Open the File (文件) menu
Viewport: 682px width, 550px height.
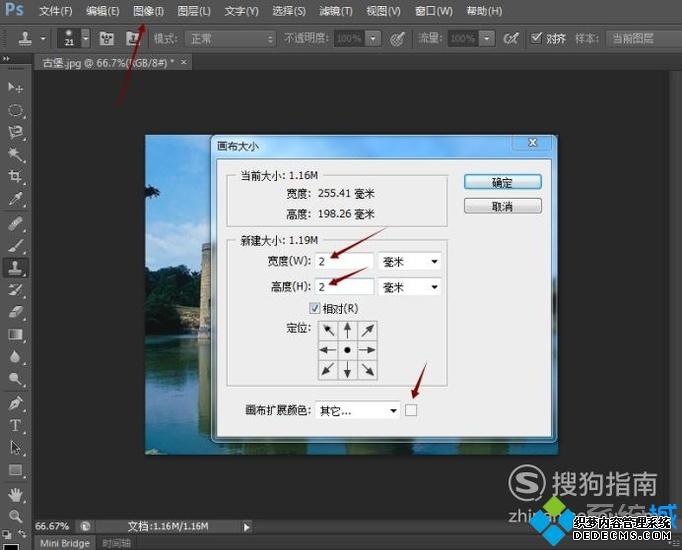click(x=55, y=11)
